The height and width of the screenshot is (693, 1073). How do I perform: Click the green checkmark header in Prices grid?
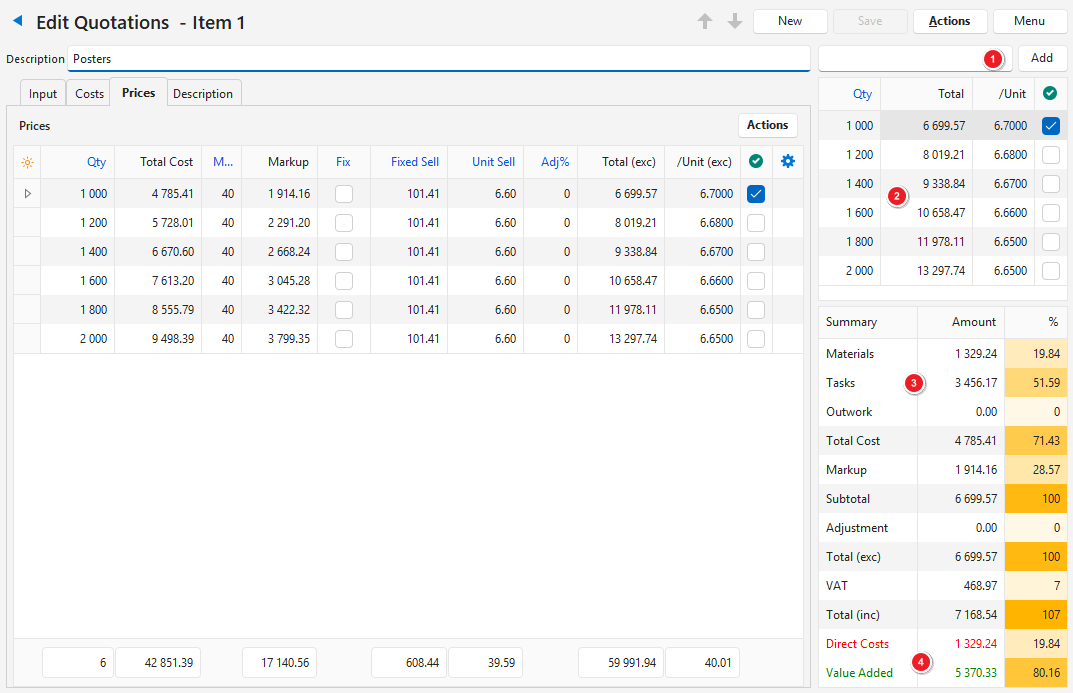tap(756, 161)
